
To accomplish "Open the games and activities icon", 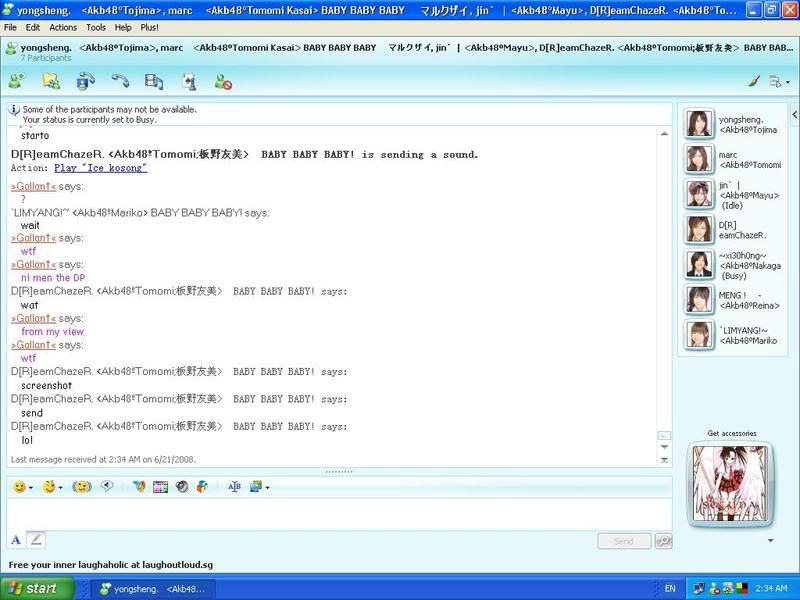I will (x=189, y=81).
